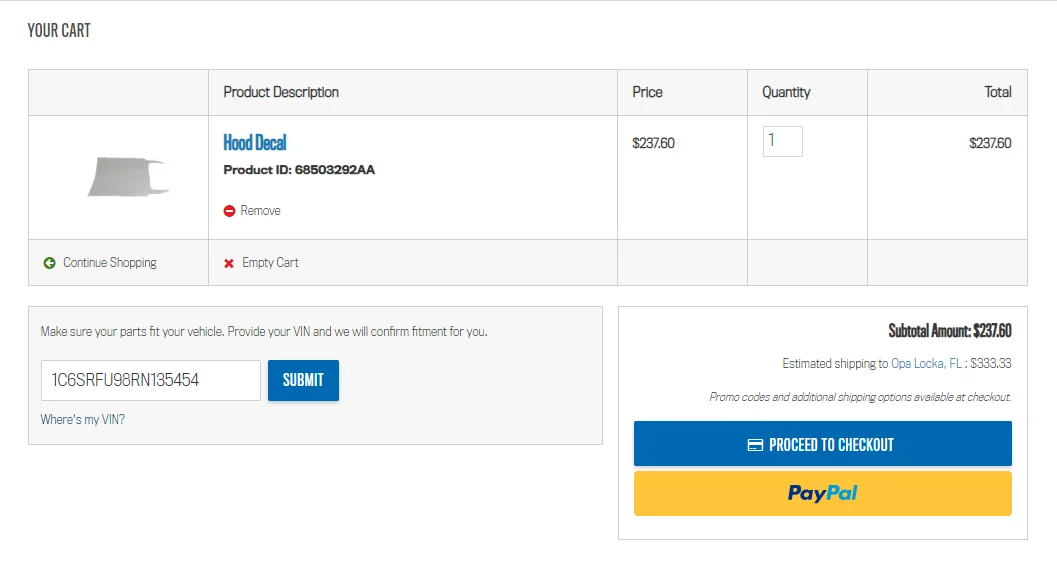Click the Quantity column header
Viewport: 1057px width, 568px height.
point(786,92)
